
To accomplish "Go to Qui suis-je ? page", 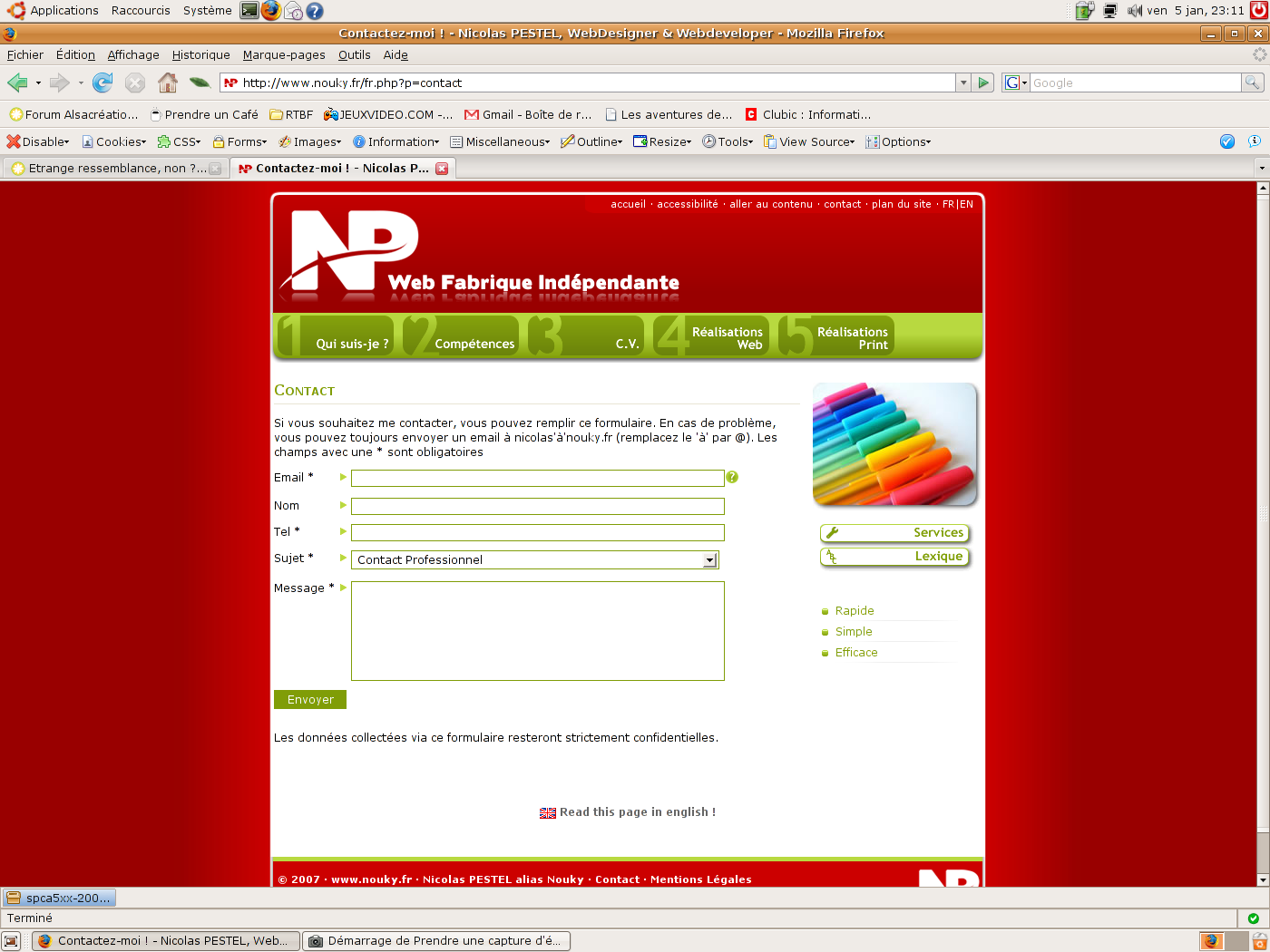I will [336, 335].
